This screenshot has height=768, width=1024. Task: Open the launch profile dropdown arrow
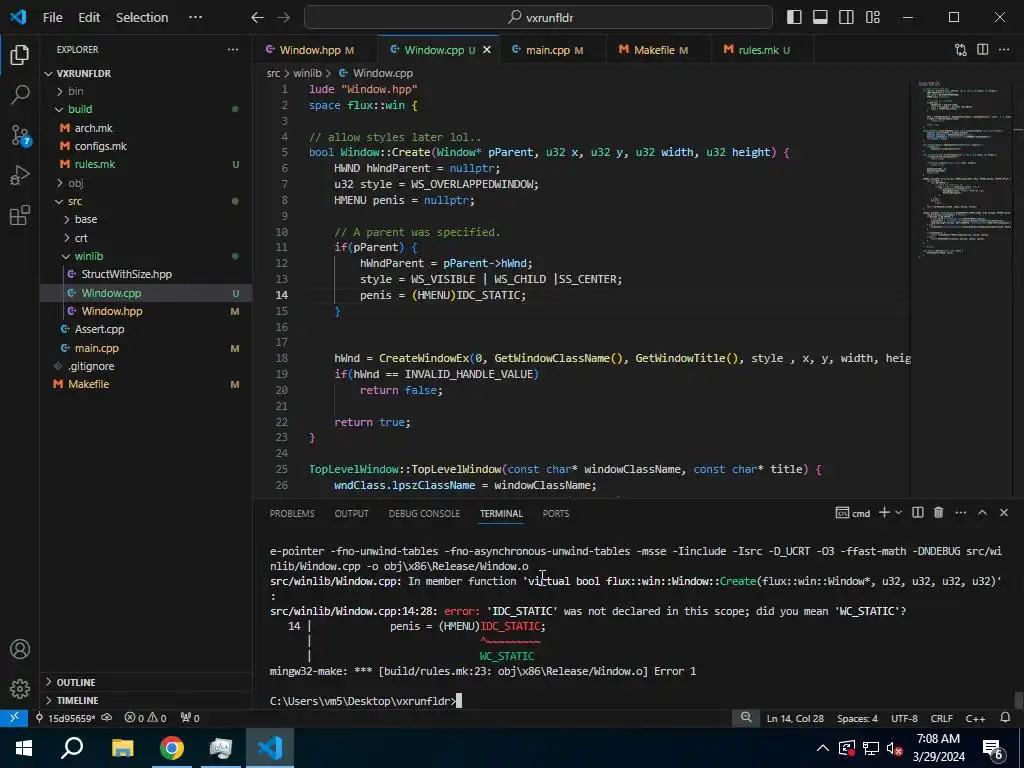tap(899, 513)
